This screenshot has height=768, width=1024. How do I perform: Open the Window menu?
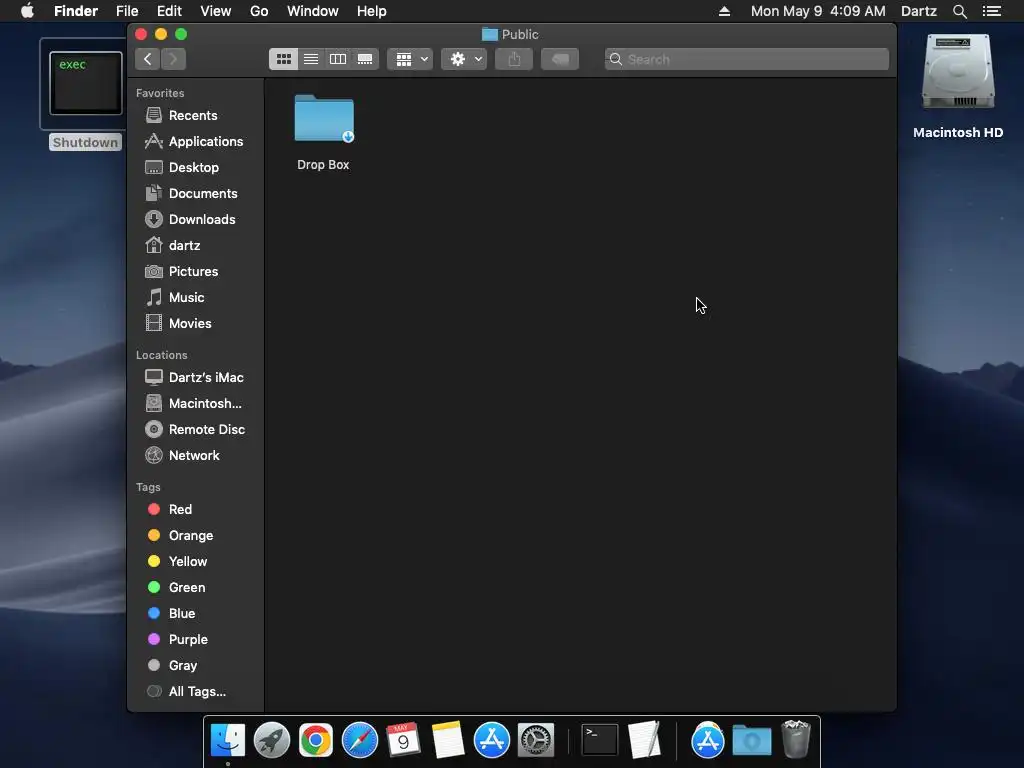pos(313,11)
